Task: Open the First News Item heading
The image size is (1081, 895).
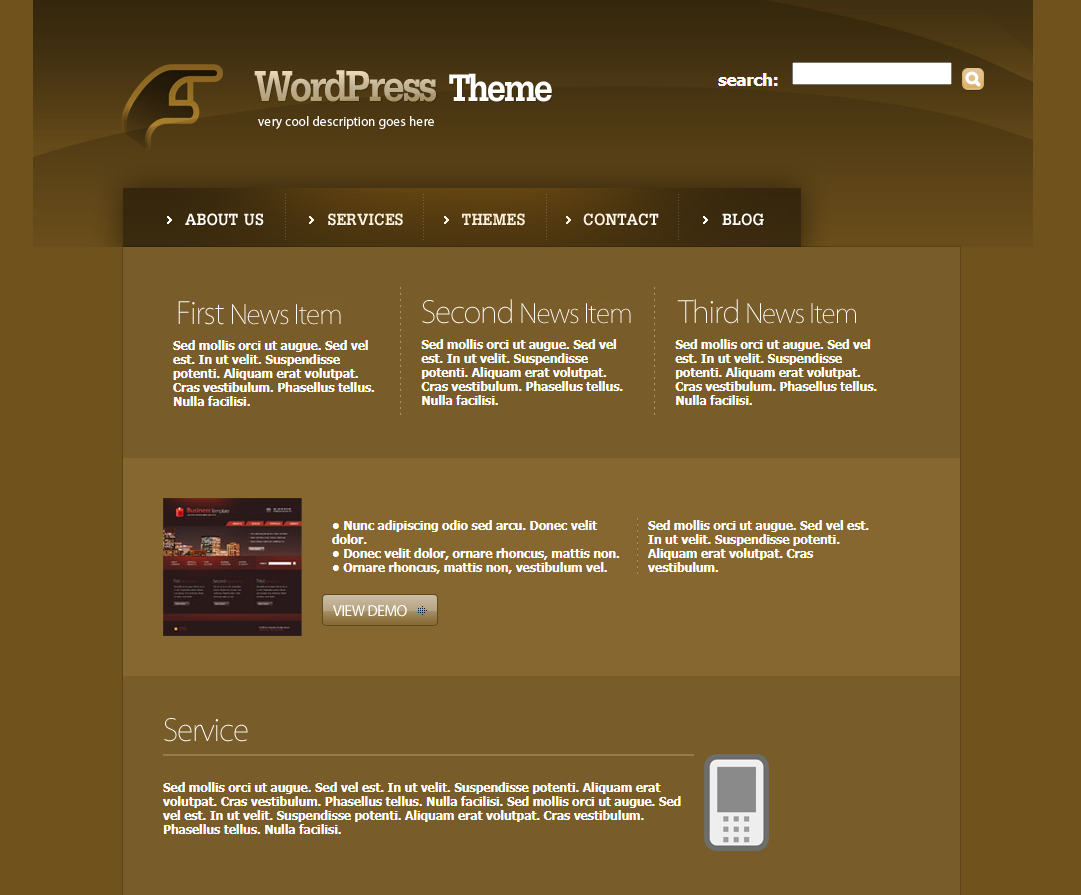Action: (x=259, y=314)
